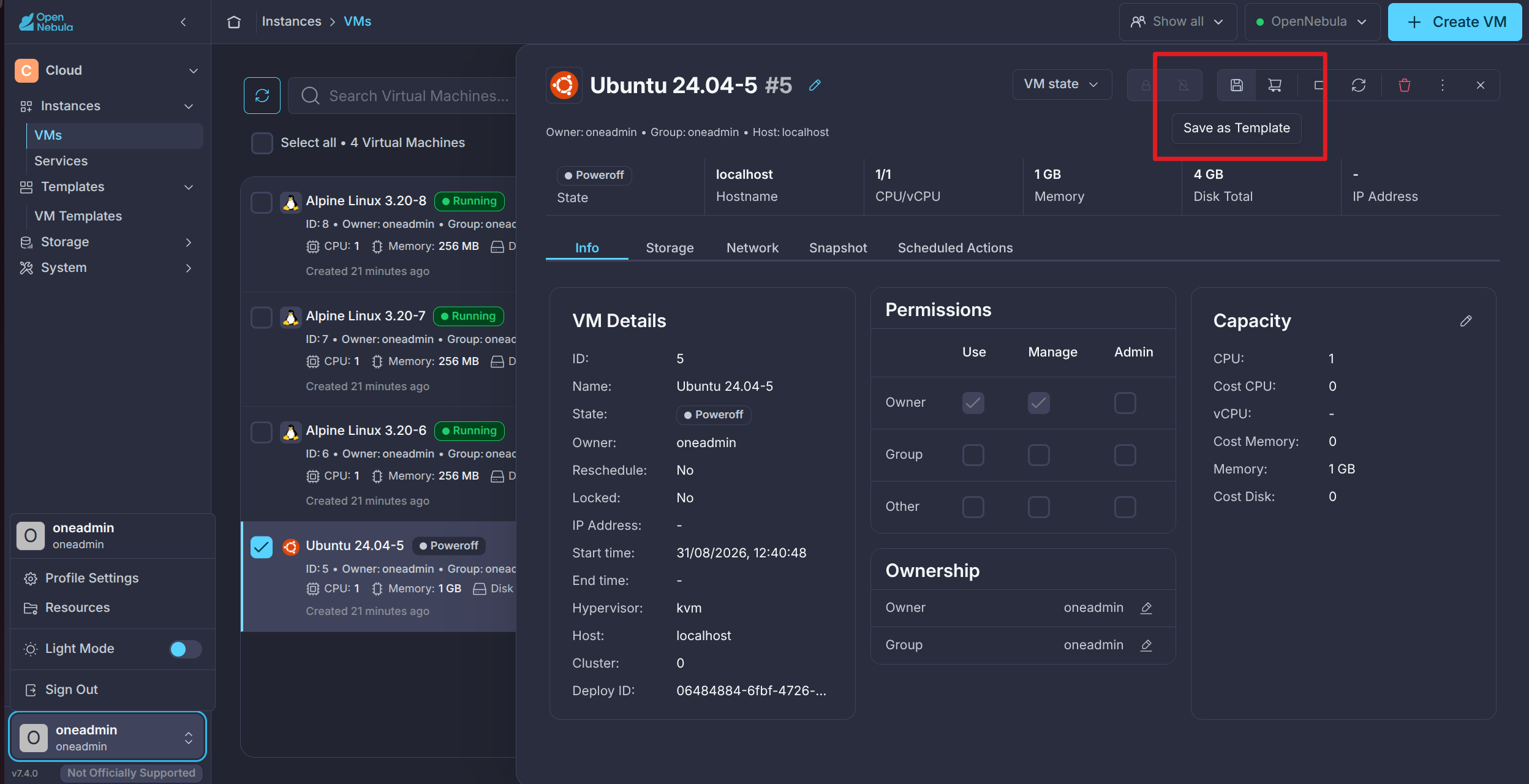
Task: Click the Not Officially Supported badge
Action: click(131, 773)
